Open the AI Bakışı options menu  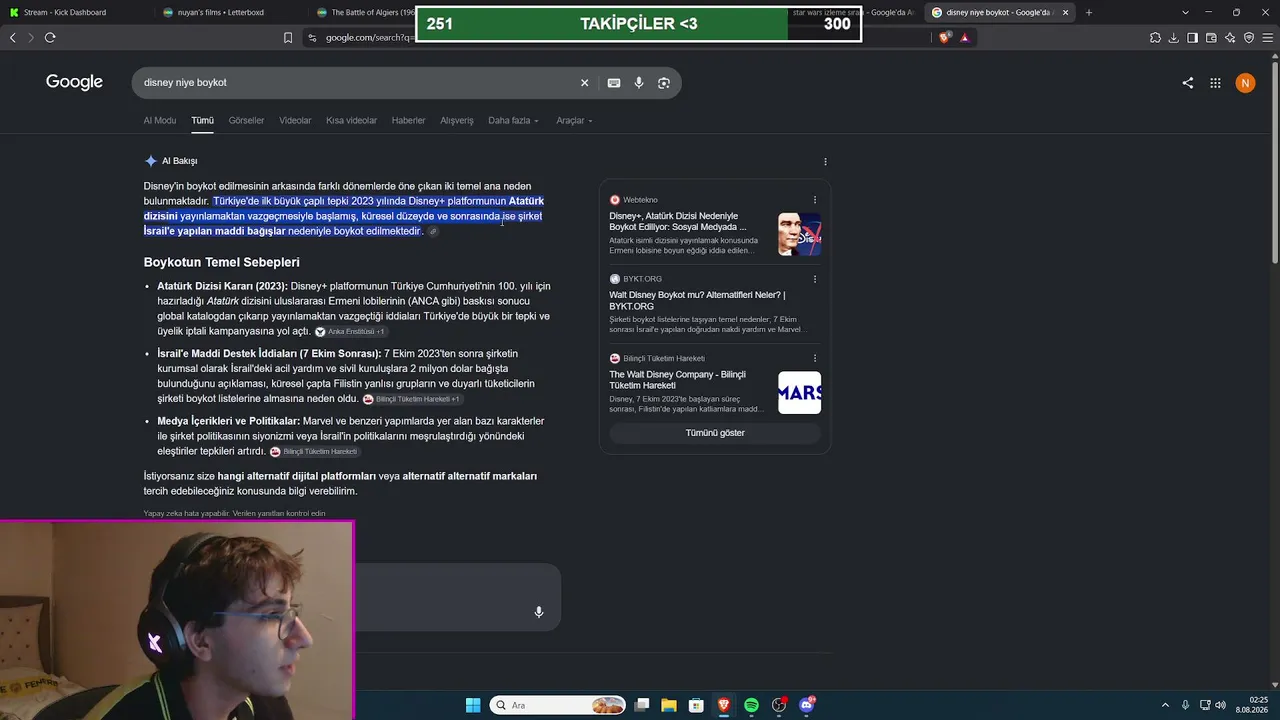[825, 161]
